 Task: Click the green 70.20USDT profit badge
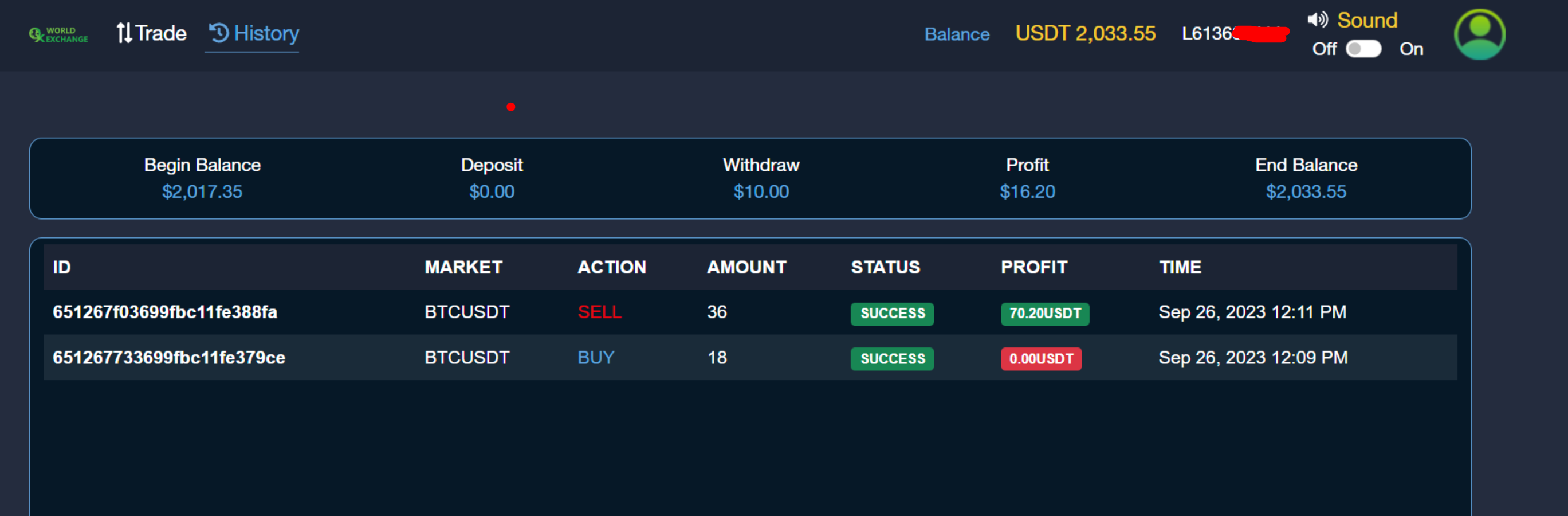(1044, 313)
